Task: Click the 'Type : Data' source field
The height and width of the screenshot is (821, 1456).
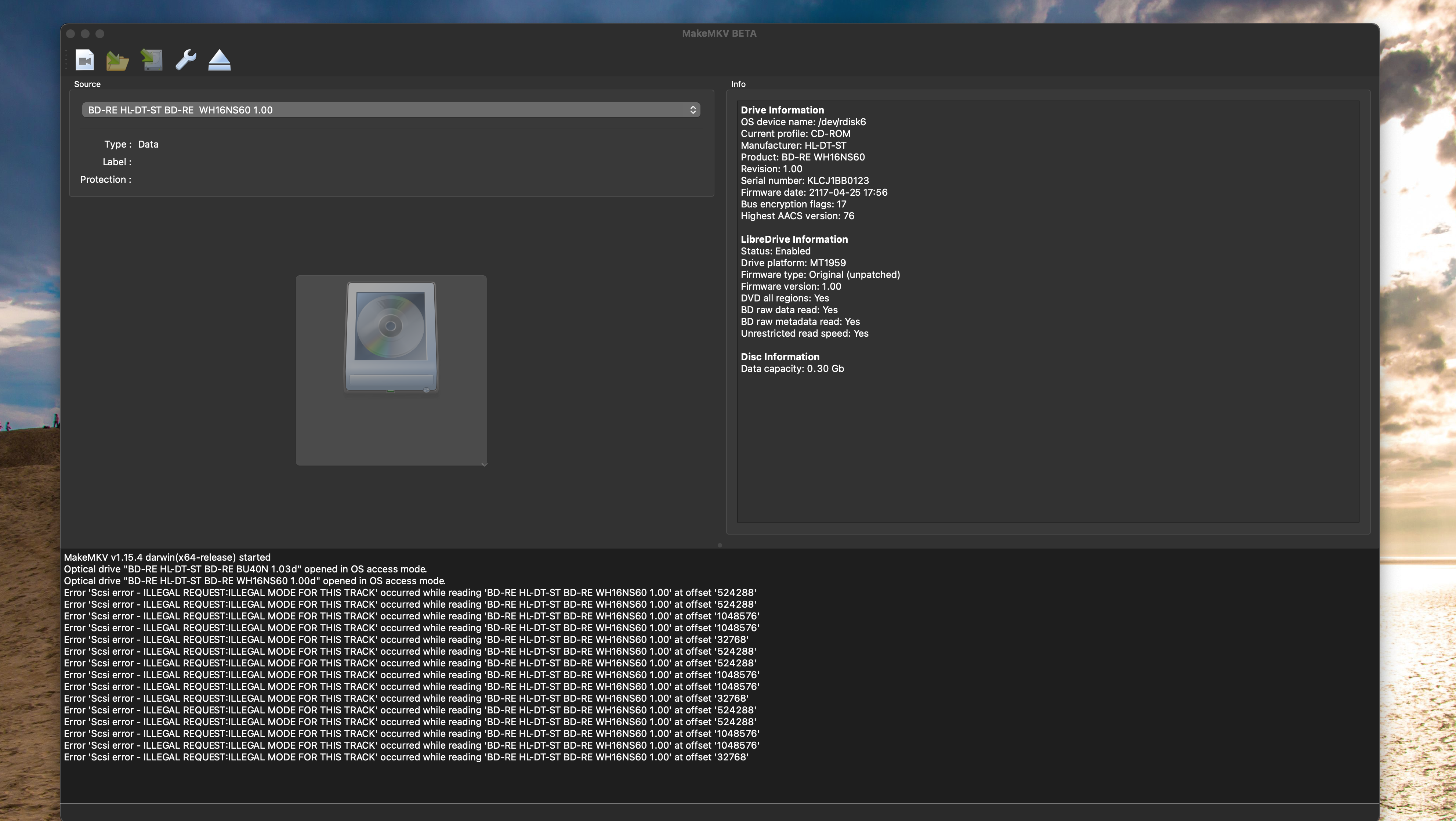Action: pos(131,145)
